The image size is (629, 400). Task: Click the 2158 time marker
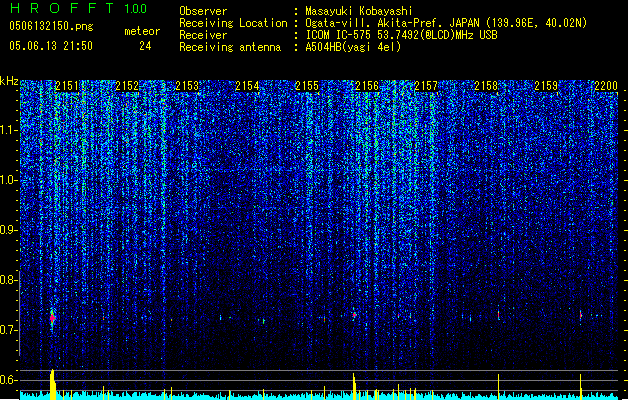coord(486,86)
